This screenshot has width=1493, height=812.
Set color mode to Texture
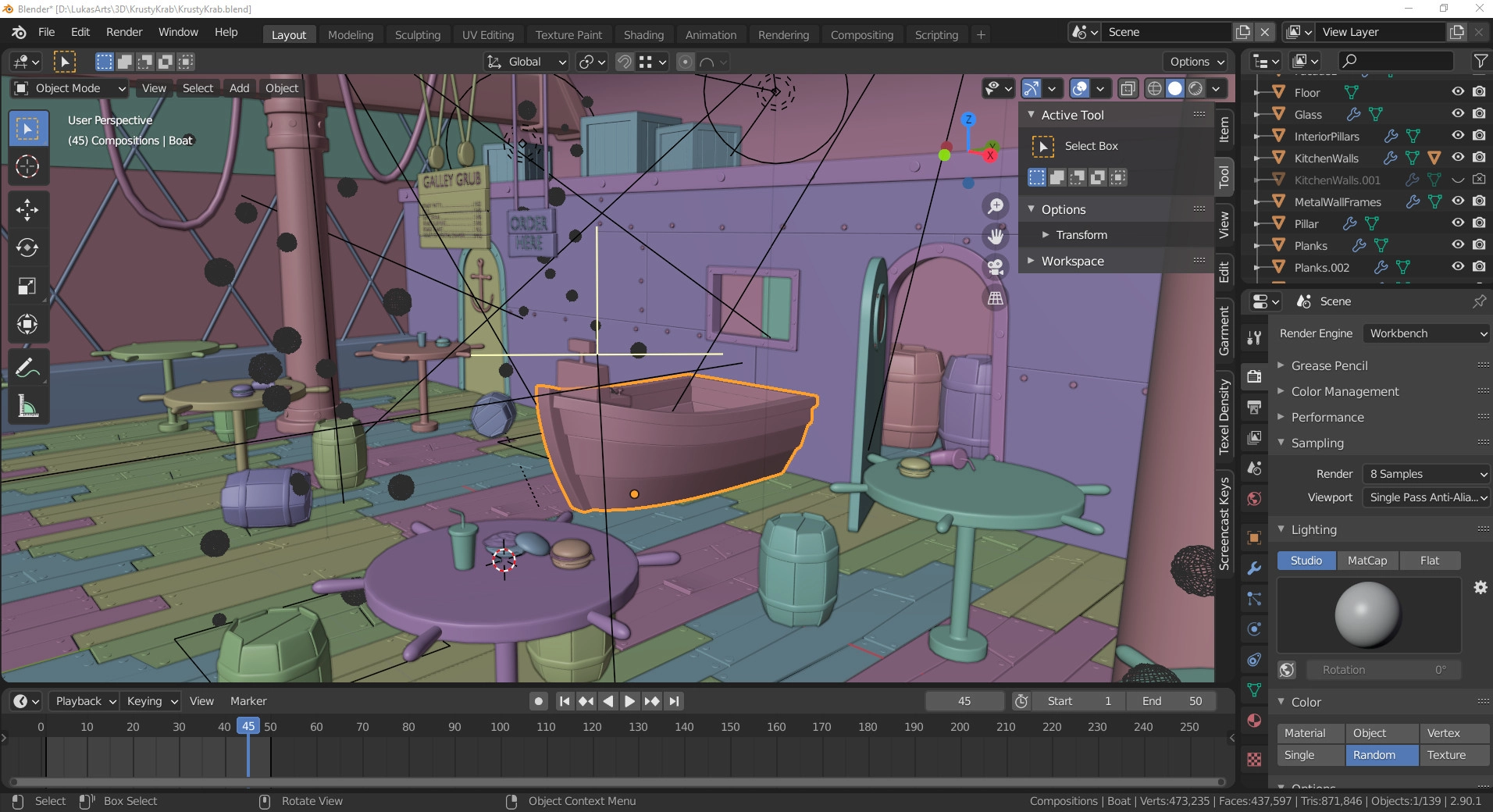[x=1446, y=755]
